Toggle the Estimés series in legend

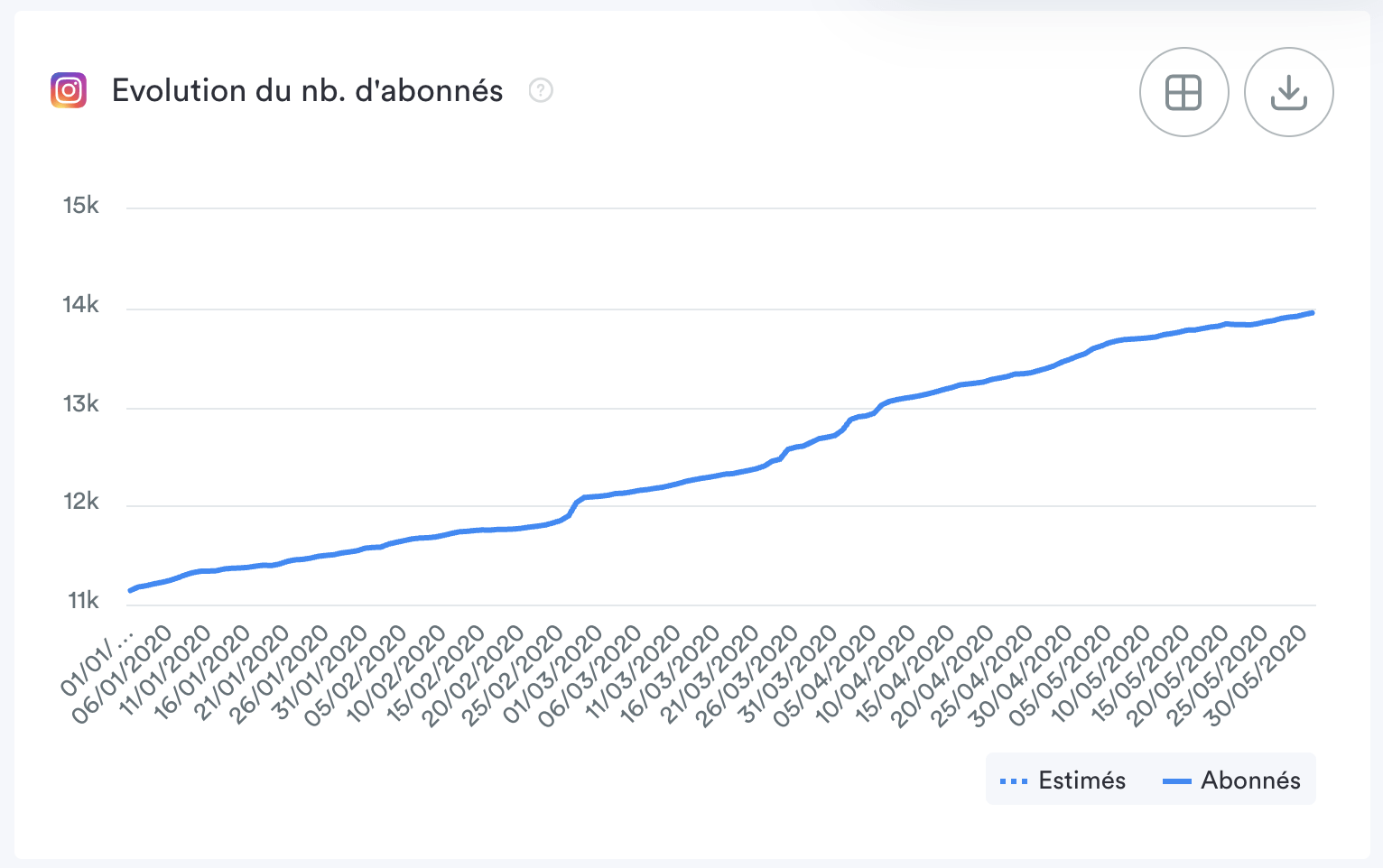point(1081,780)
